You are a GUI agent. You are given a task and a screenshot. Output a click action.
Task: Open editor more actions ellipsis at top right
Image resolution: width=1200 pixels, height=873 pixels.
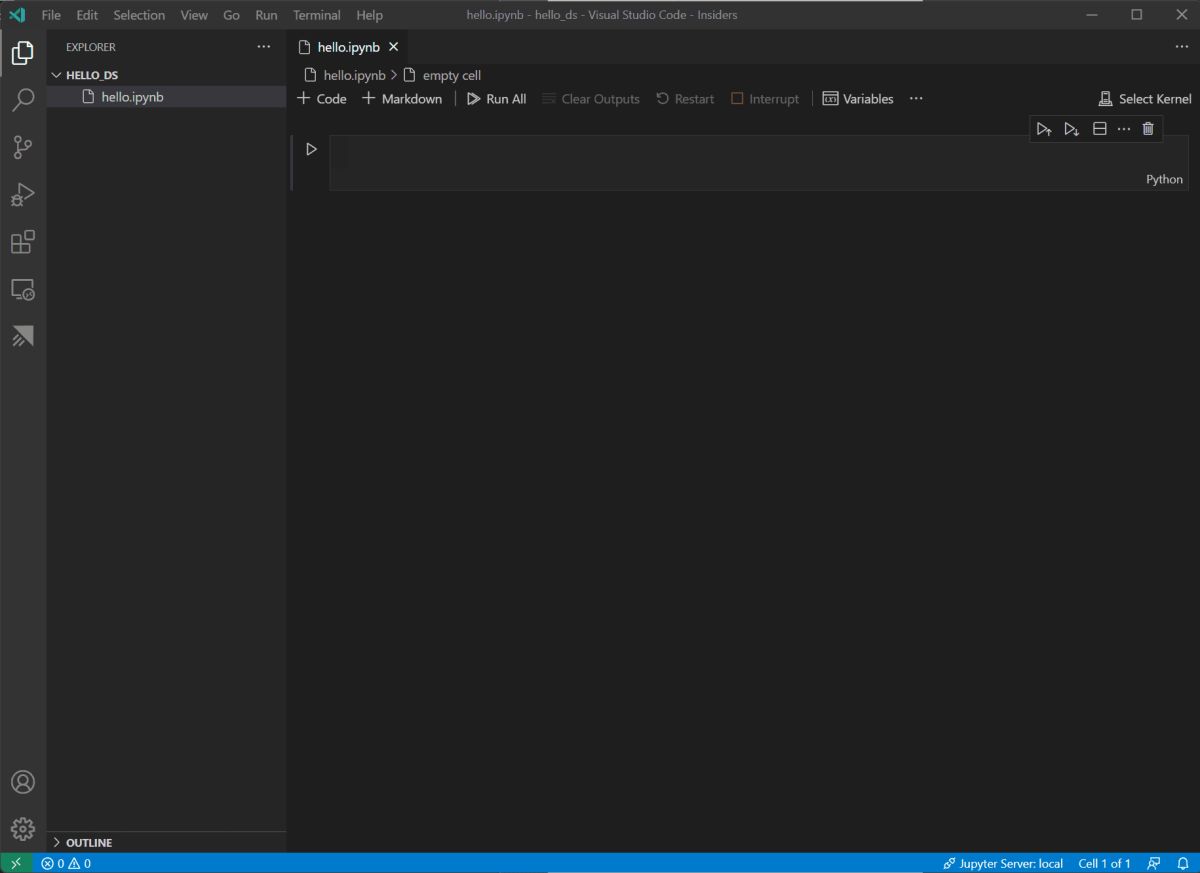1181,47
